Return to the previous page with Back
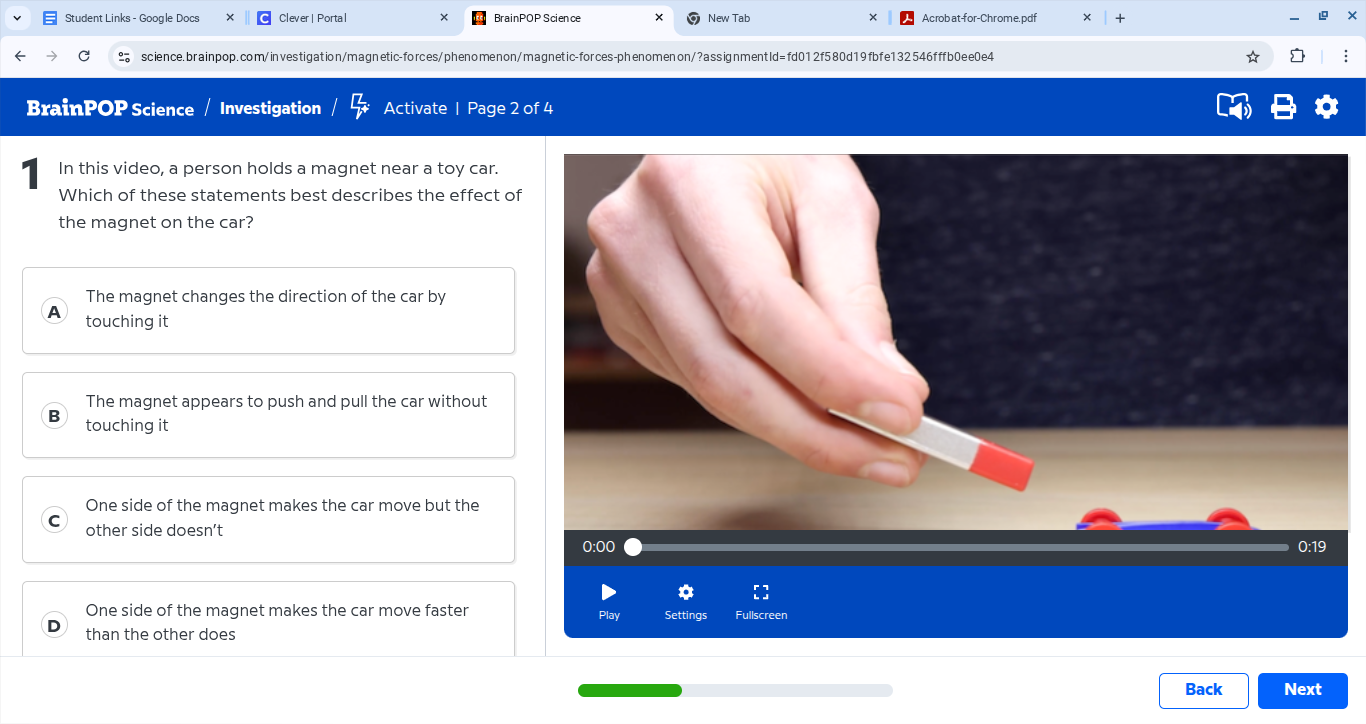 pos(1203,690)
